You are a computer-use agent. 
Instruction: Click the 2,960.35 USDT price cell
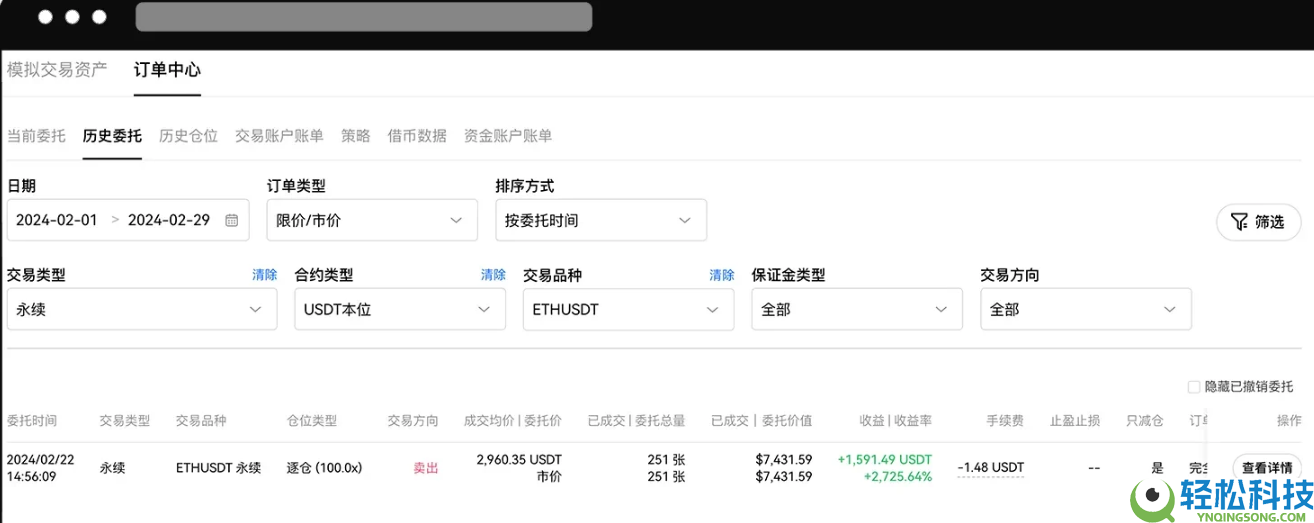[518, 460]
